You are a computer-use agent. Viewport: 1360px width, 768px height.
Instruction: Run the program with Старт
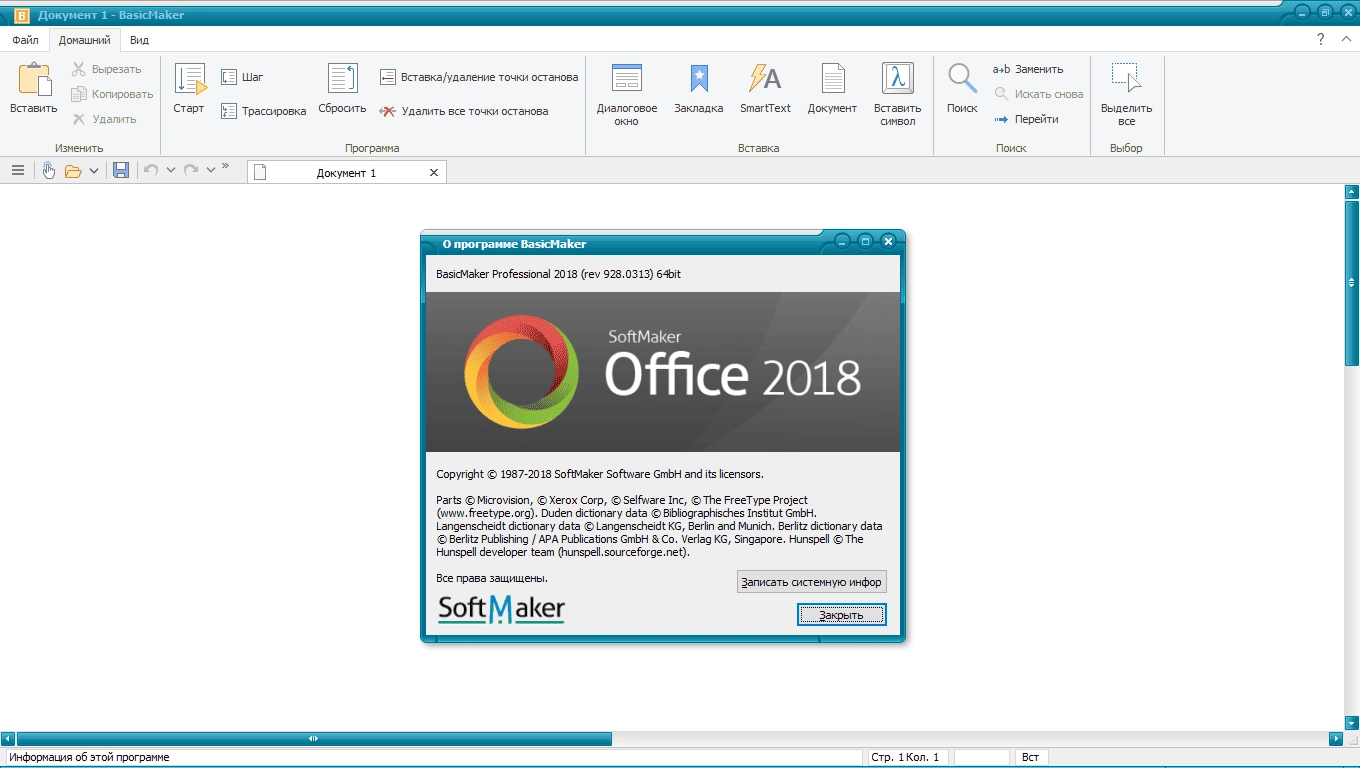click(189, 88)
